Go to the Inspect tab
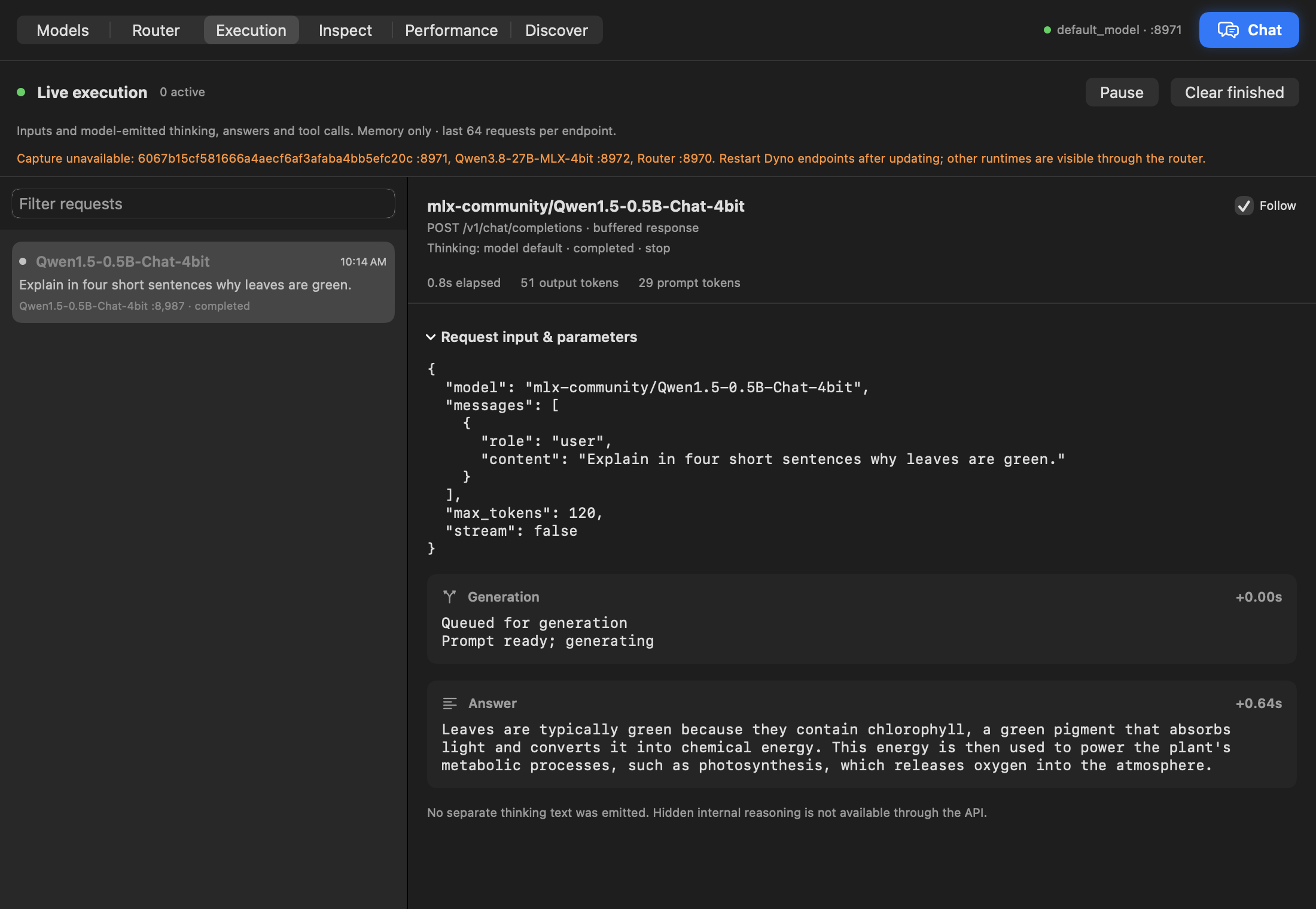This screenshot has height=909, width=1316. pos(345,30)
